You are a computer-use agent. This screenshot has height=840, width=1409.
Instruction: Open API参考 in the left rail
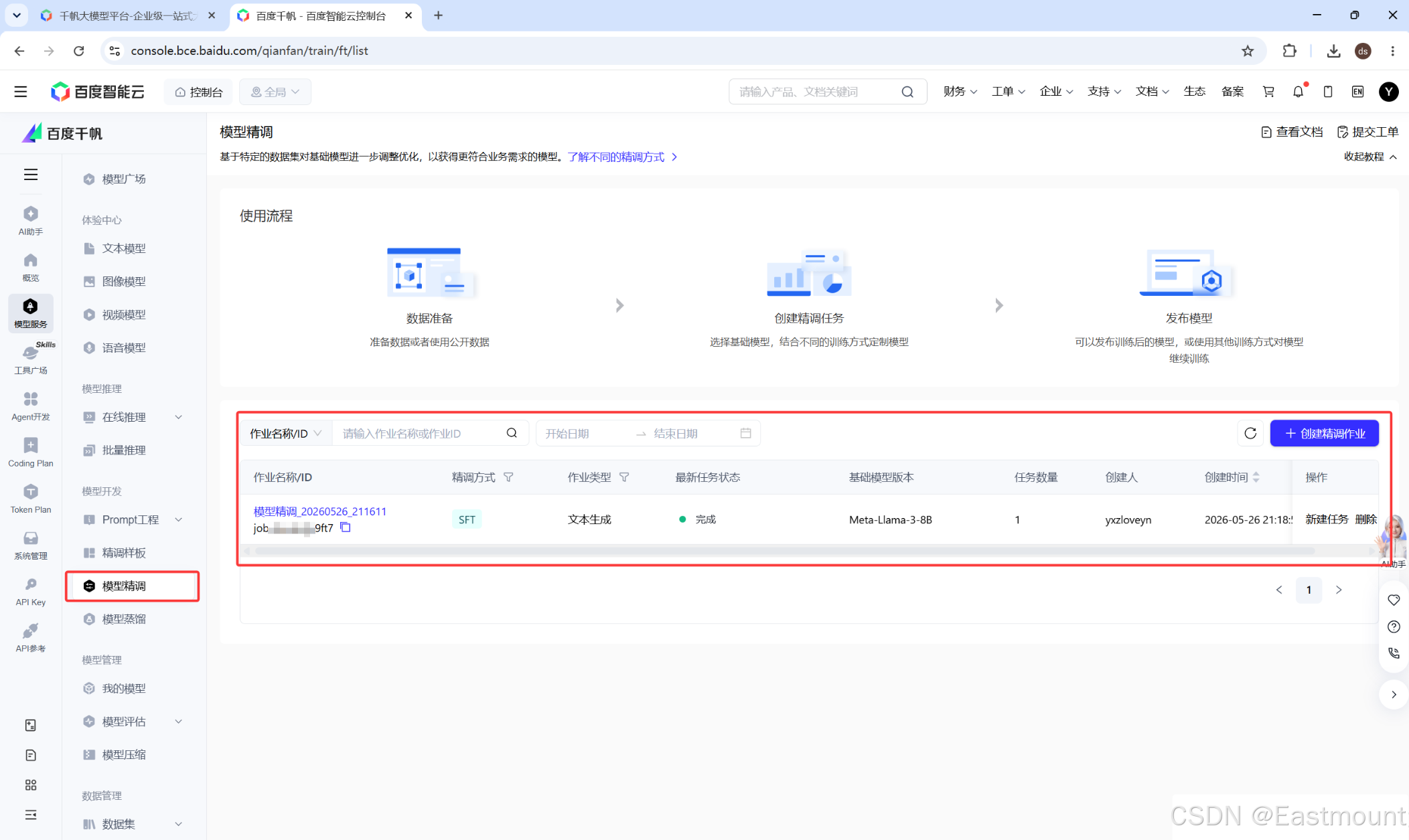point(30,638)
